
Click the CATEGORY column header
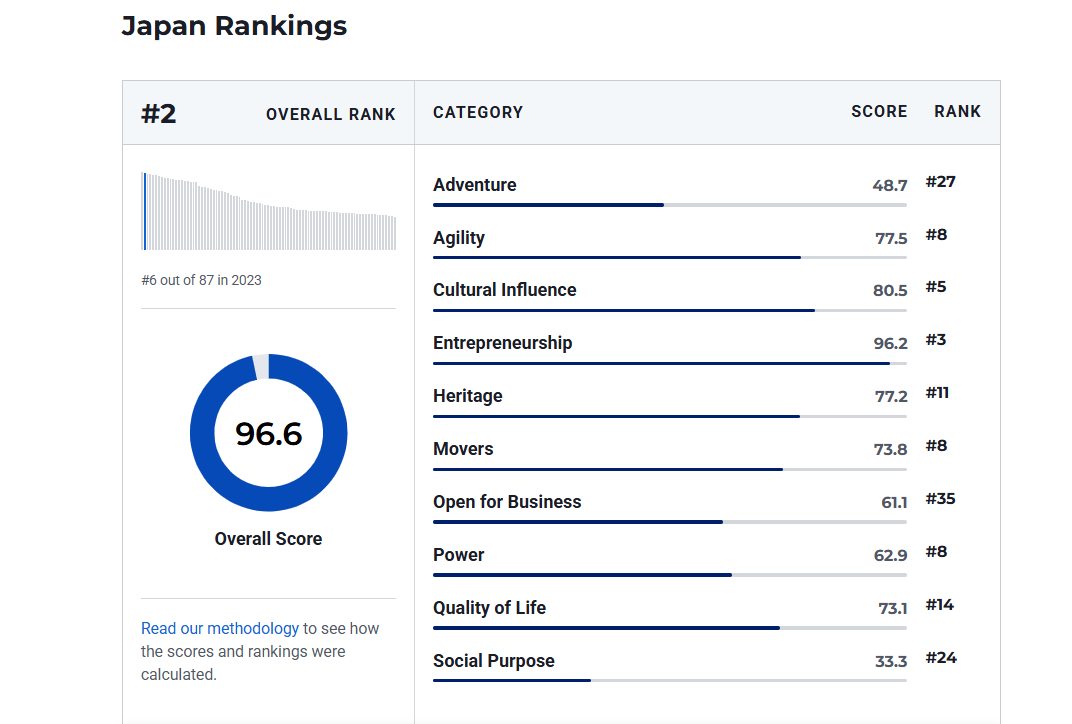pos(478,113)
